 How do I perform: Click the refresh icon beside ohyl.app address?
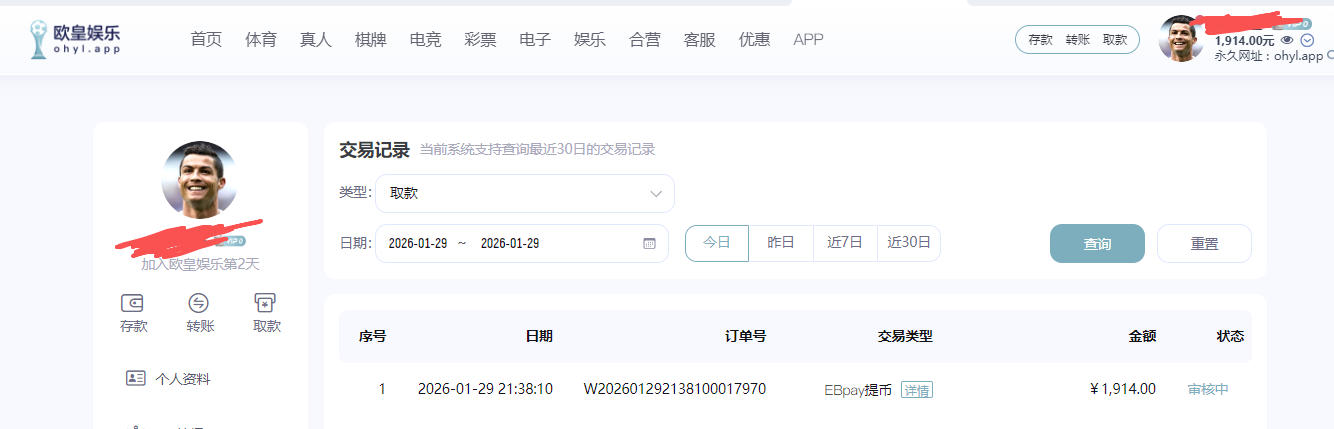(1328, 56)
